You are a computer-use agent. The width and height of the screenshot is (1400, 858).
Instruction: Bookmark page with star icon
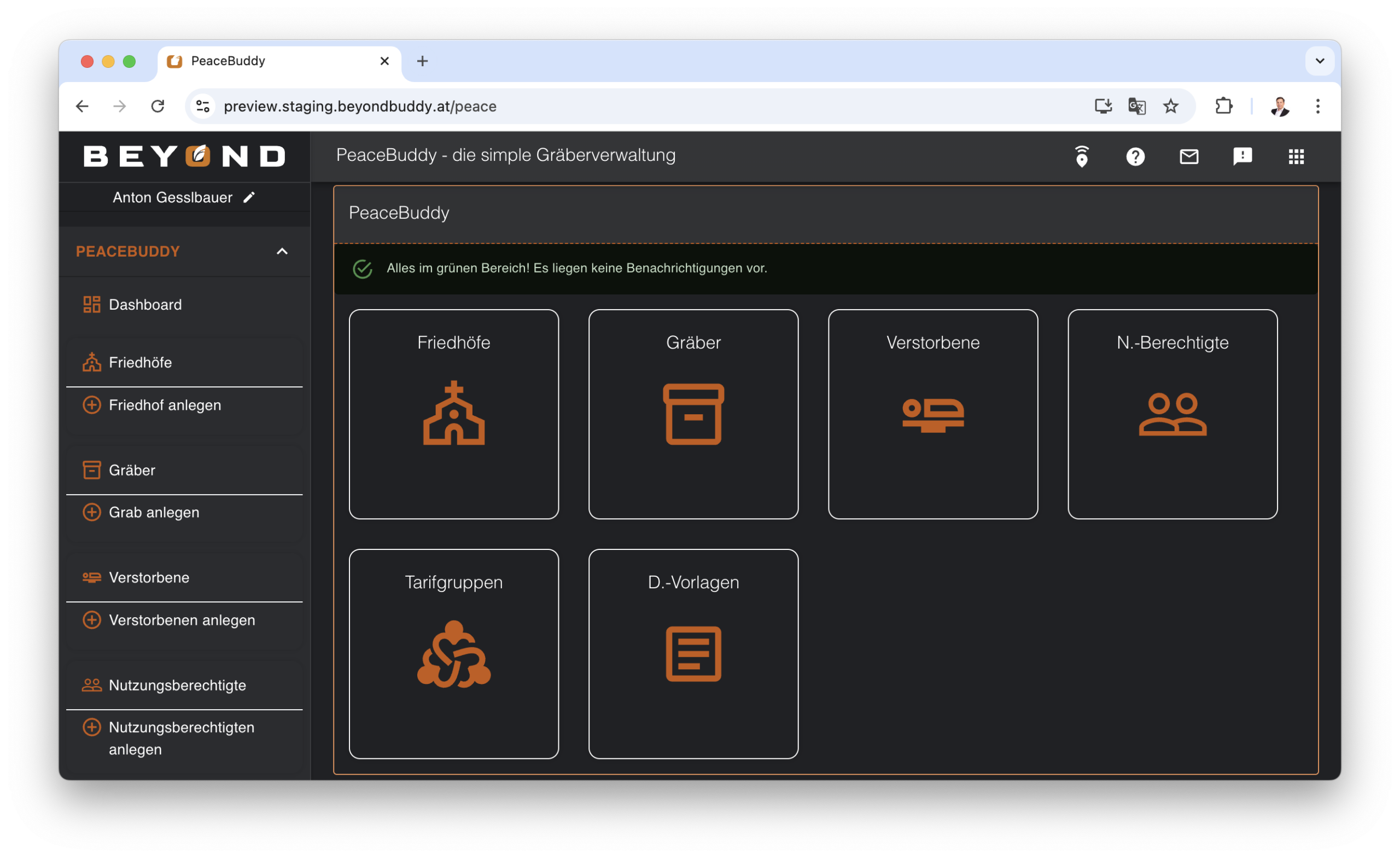click(1170, 106)
